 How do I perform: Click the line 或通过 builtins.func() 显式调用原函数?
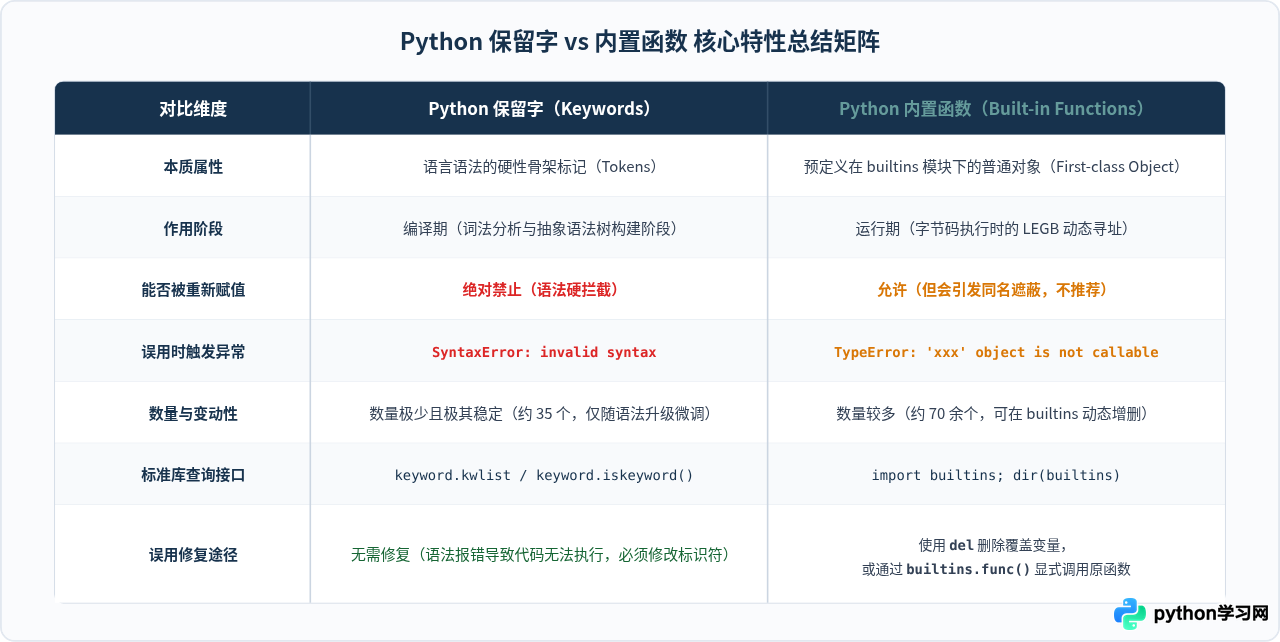pyautogui.click(x=996, y=569)
